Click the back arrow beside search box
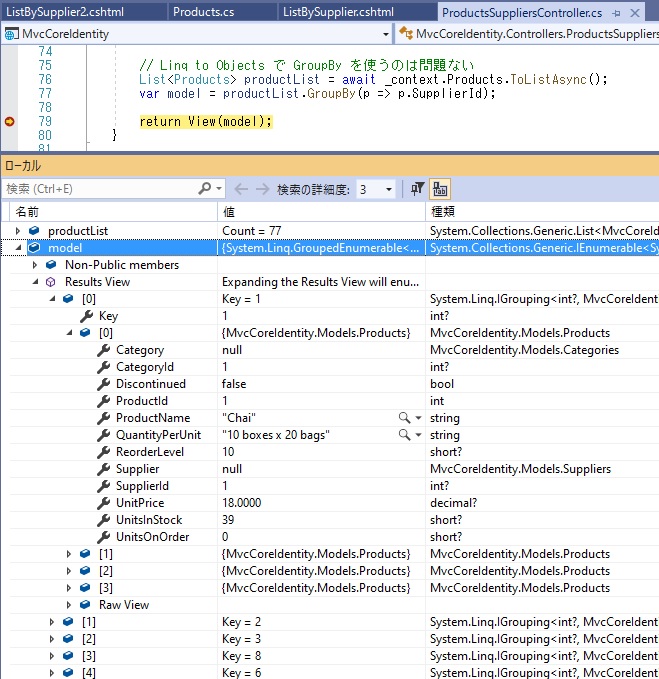Viewport: 659px width, 679px height. tap(241, 189)
